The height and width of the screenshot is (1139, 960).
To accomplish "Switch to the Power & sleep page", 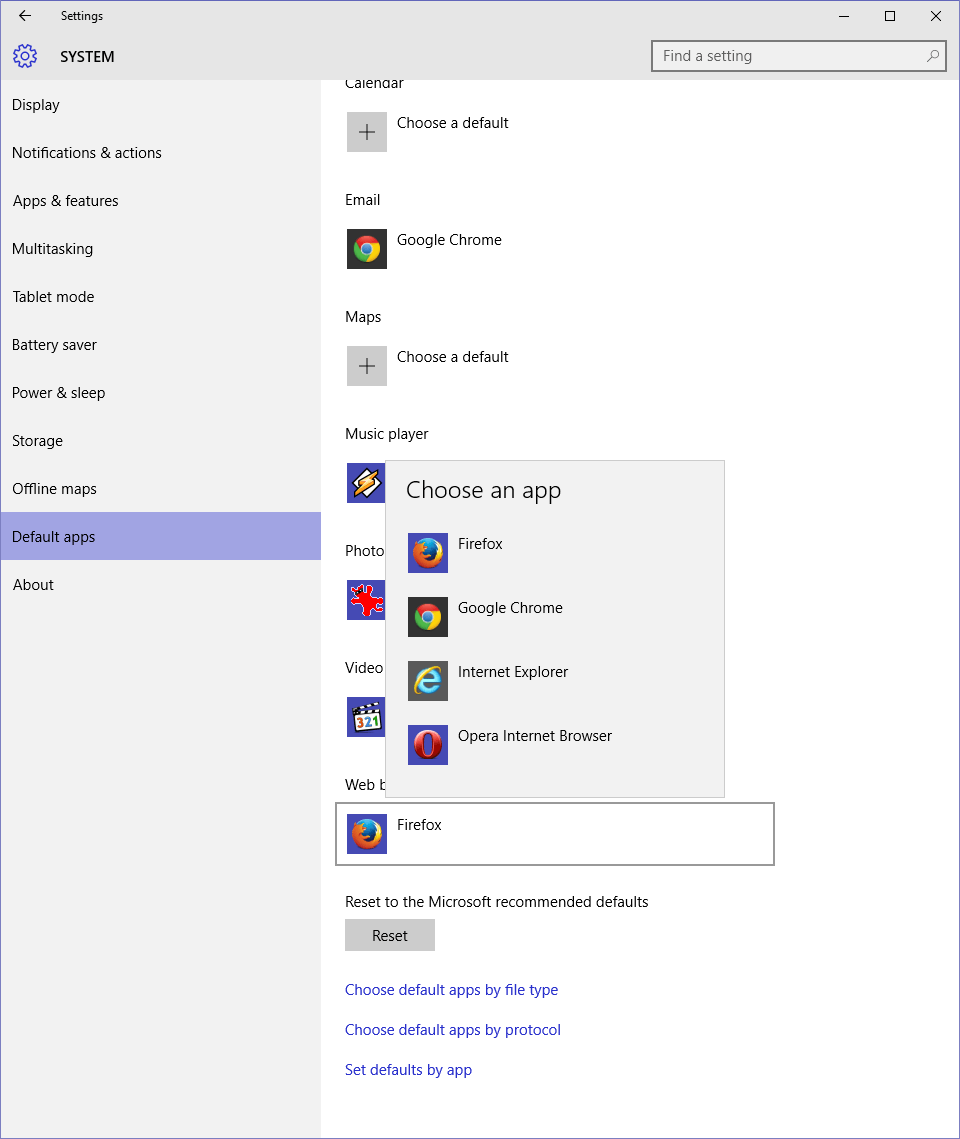I will click(x=58, y=393).
